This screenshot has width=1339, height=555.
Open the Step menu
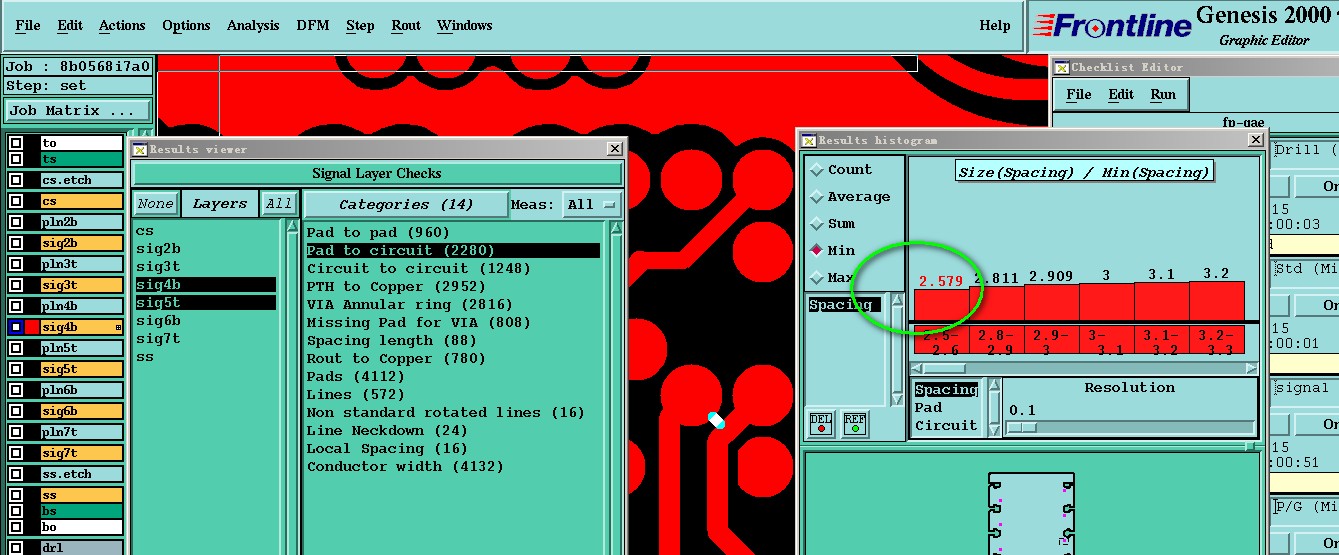pos(360,25)
